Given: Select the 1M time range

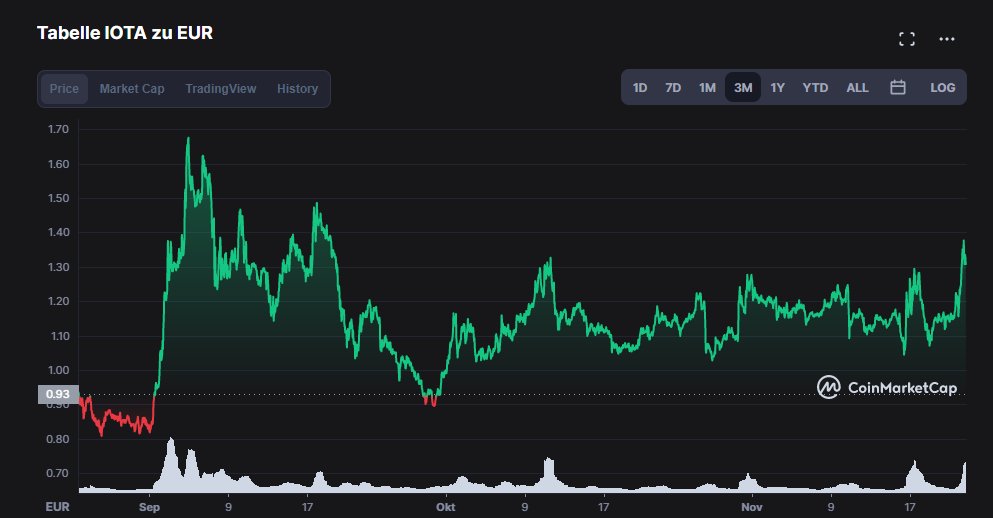Looking at the screenshot, I should click(x=707, y=87).
